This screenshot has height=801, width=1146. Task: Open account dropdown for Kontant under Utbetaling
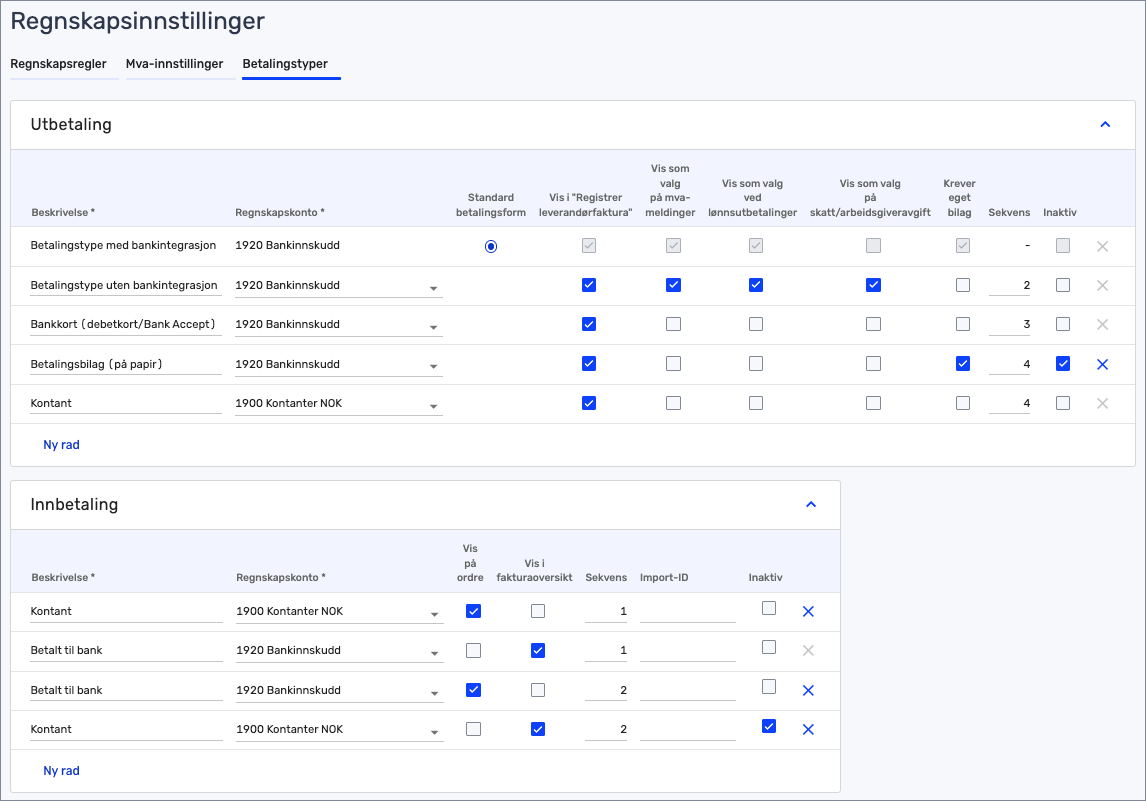tap(433, 403)
